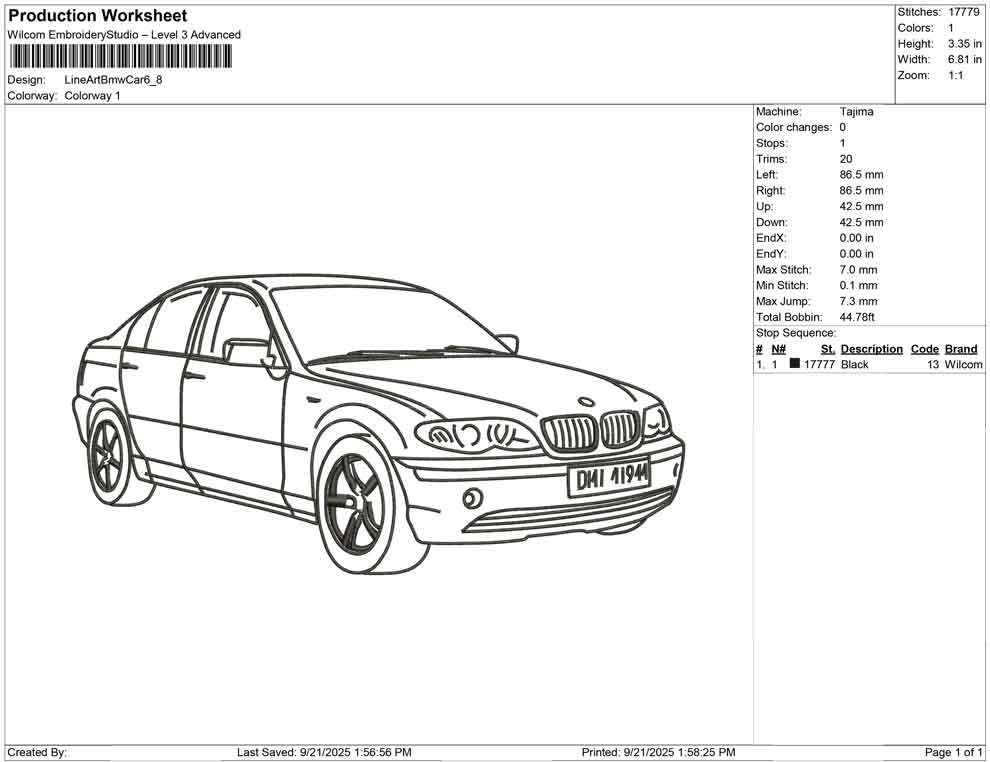Click the Stop Sequence heading

click(x=796, y=333)
